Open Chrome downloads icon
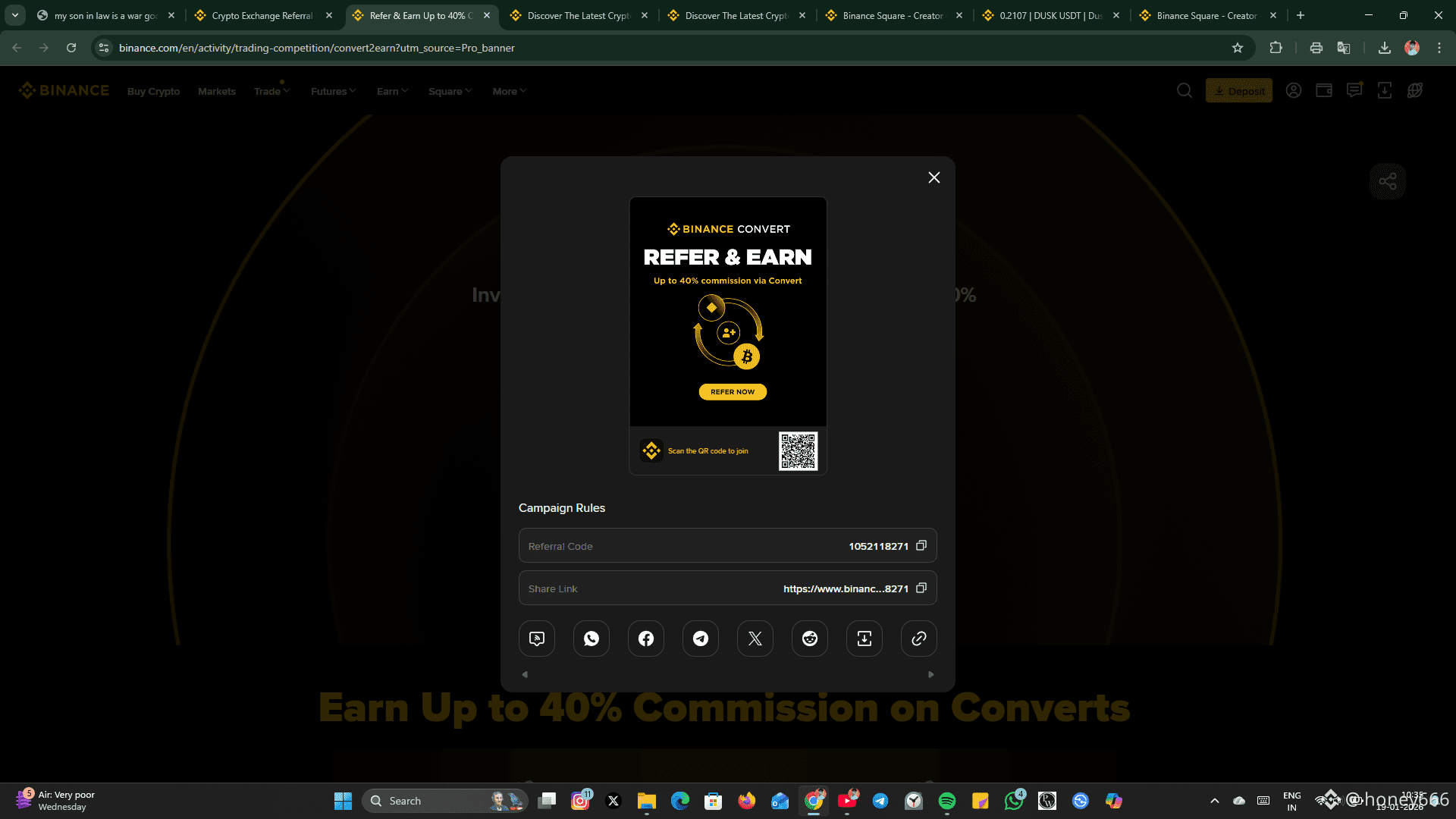The height and width of the screenshot is (819, 1456). tap(1385, 48)
